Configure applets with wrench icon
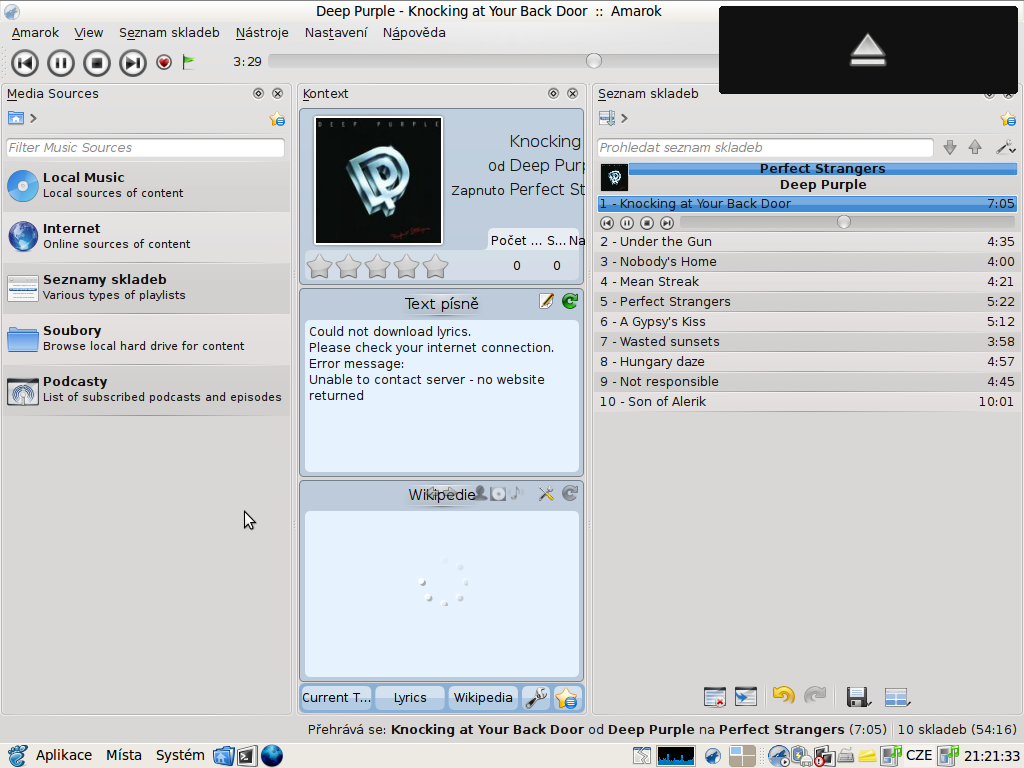Image resolution: width=1024 pixels, height=768 pixels. (x=536, y=697)
